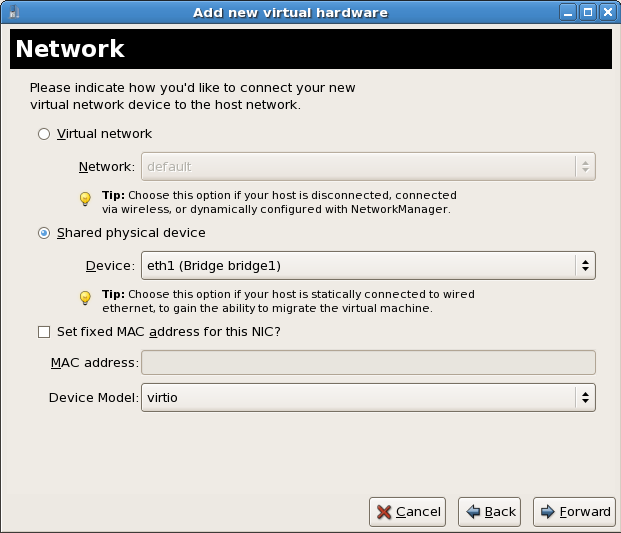
Task: Click the lightbulb tip icon under Virtual network
Action: (86, 198)
